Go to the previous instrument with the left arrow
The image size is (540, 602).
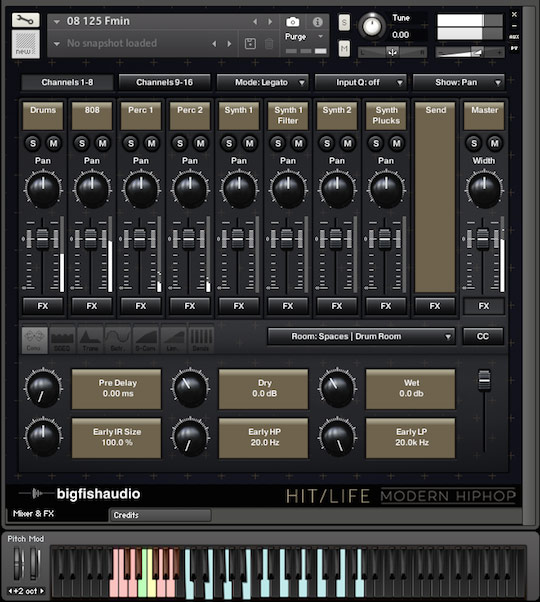255,22
